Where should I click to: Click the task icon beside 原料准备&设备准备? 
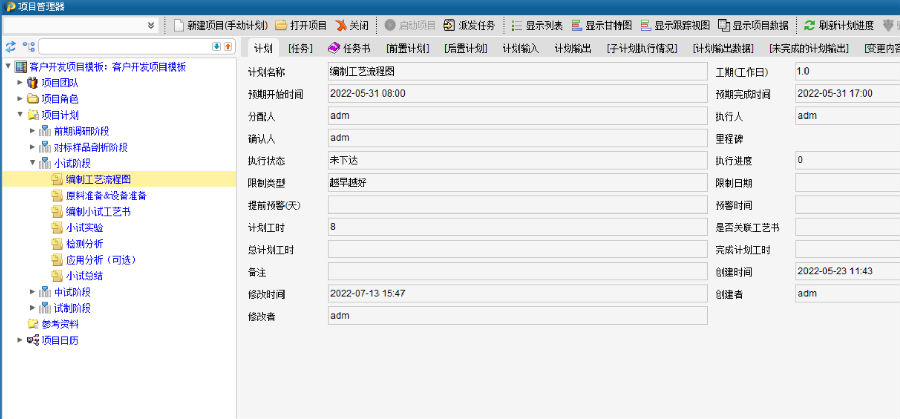[x=56, y=196]
